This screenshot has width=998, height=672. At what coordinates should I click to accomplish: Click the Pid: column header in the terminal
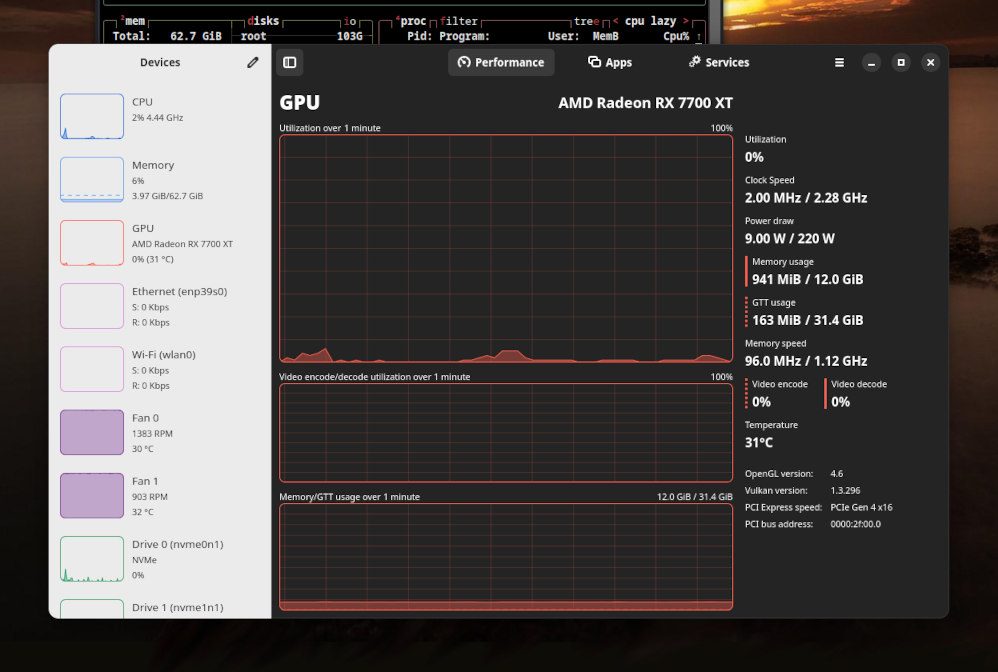(419, 36)
